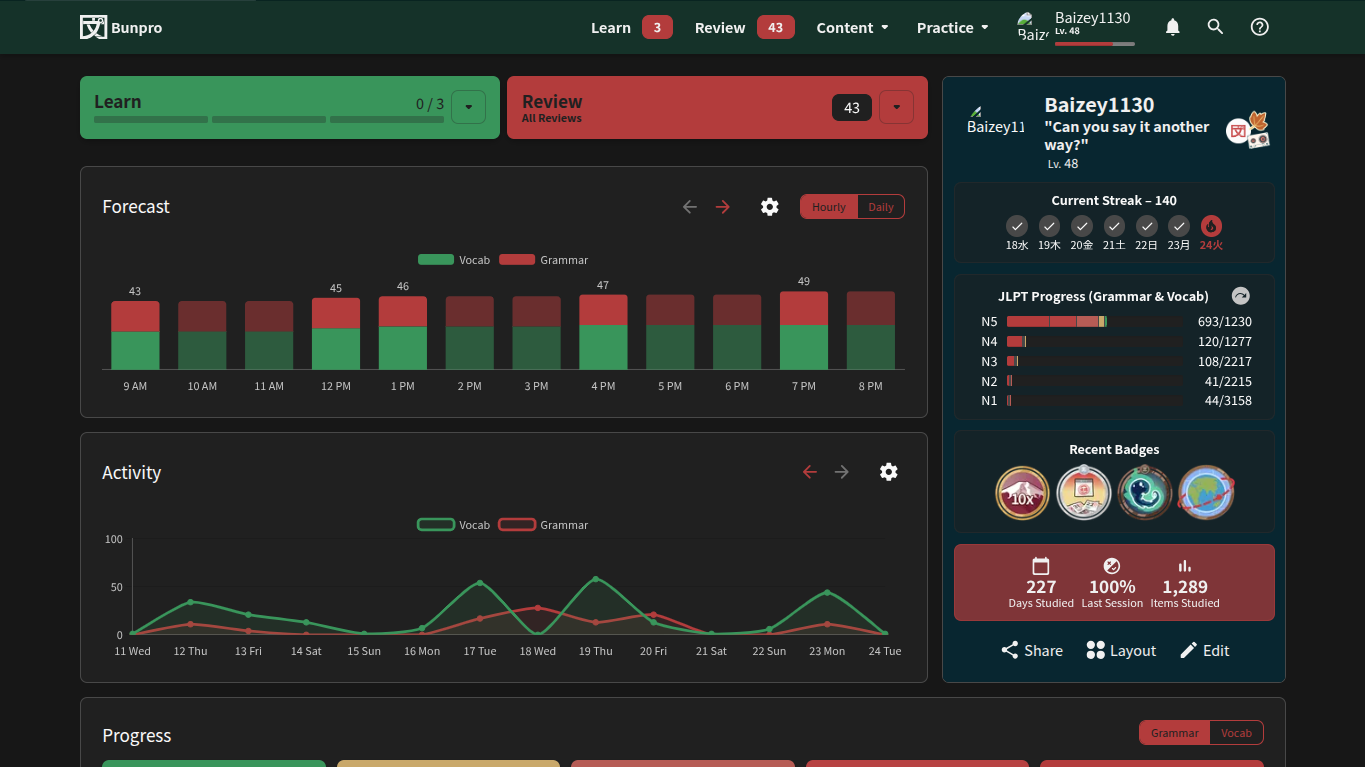Click the Bunpro logo icon
The image size is (1365, 767).
93,27
